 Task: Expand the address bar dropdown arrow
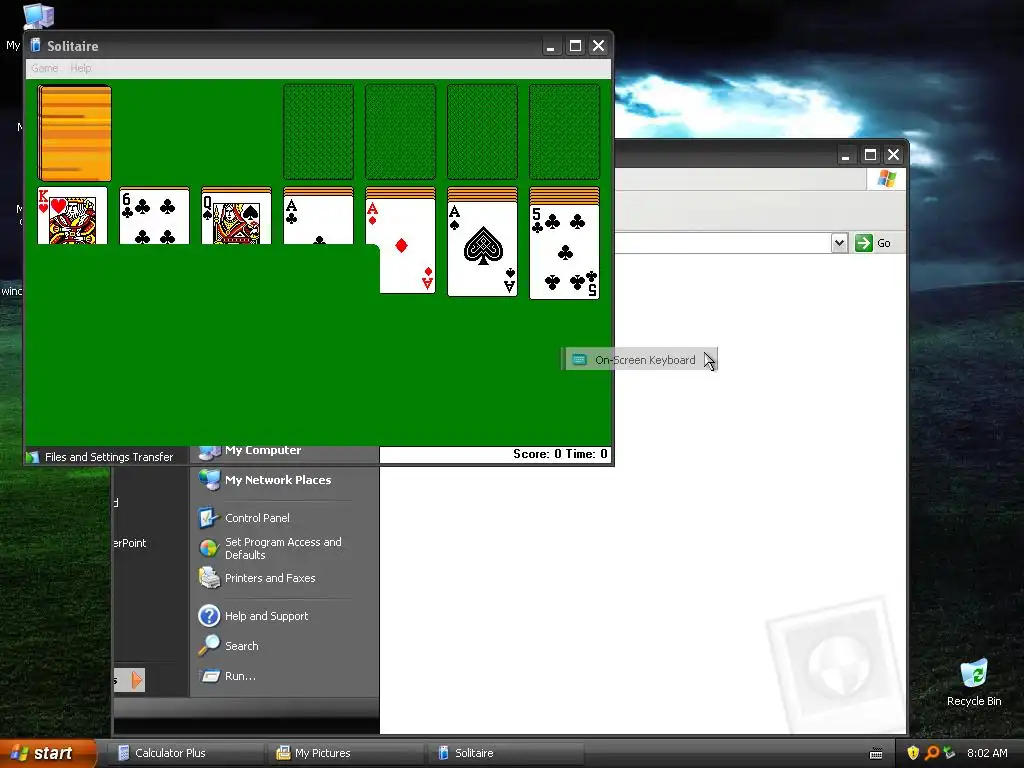(839, 243)
